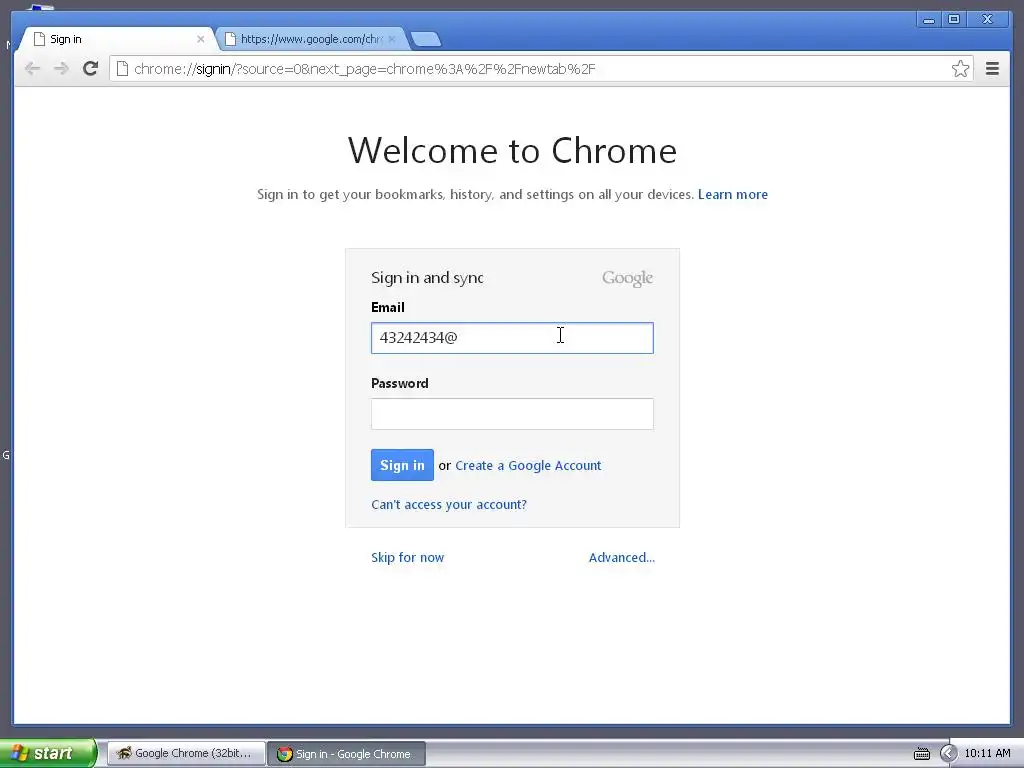
Task: Choose Skip for now
Action: (x=408, y=557)
